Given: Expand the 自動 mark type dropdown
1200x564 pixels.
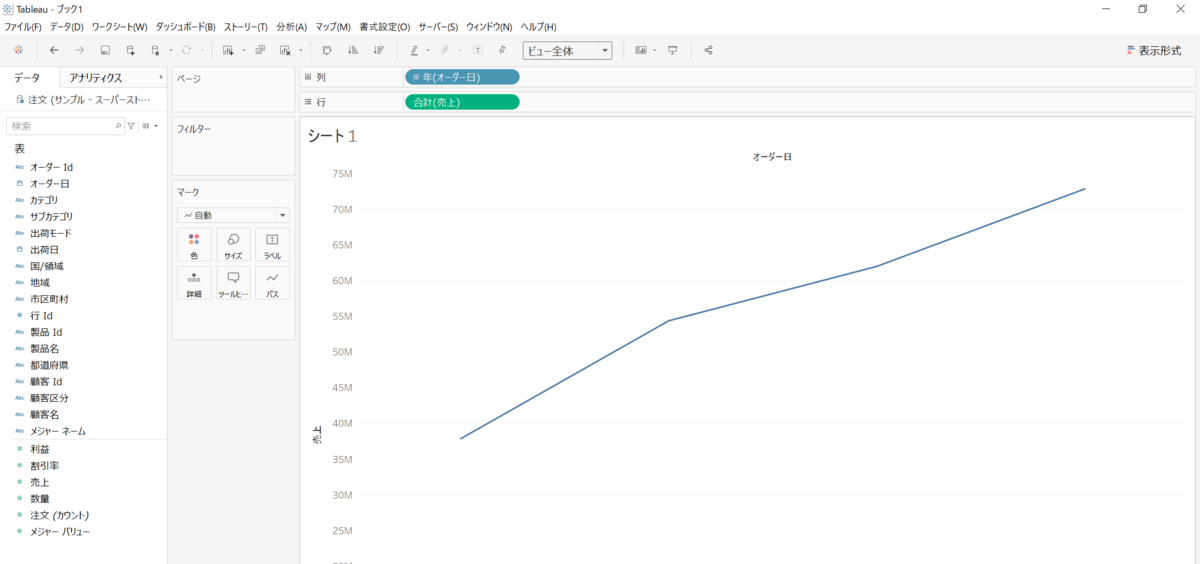Looking at the screenshot, I should coord(233,215).
